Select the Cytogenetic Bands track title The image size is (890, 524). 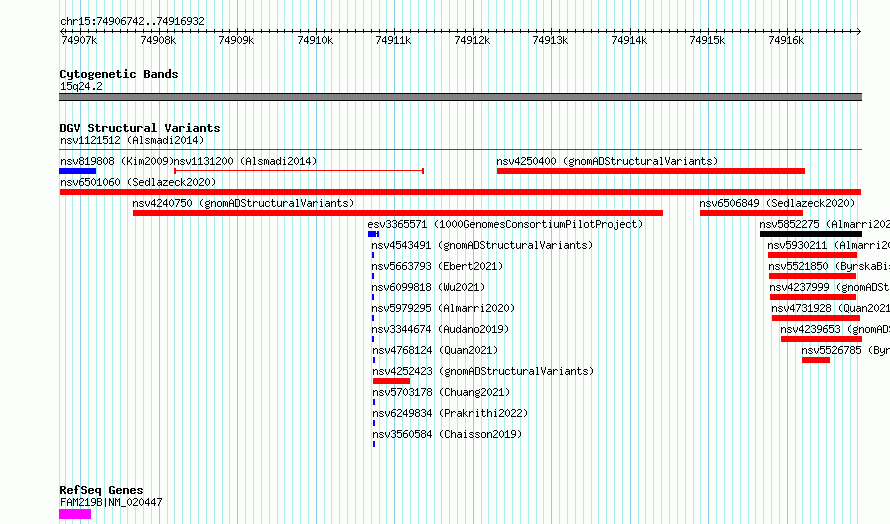(x=119, y=74)
